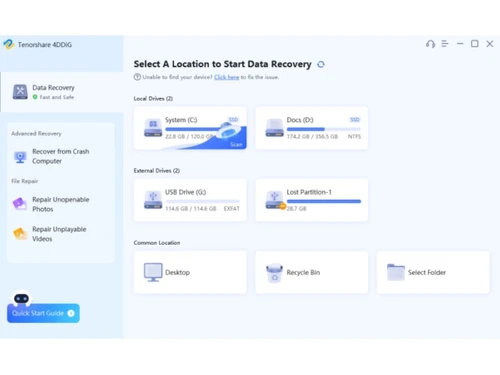Click the green Fast and Safe shield icon
The width and height of the screenshot is (500, 375).
coord(35,97)
